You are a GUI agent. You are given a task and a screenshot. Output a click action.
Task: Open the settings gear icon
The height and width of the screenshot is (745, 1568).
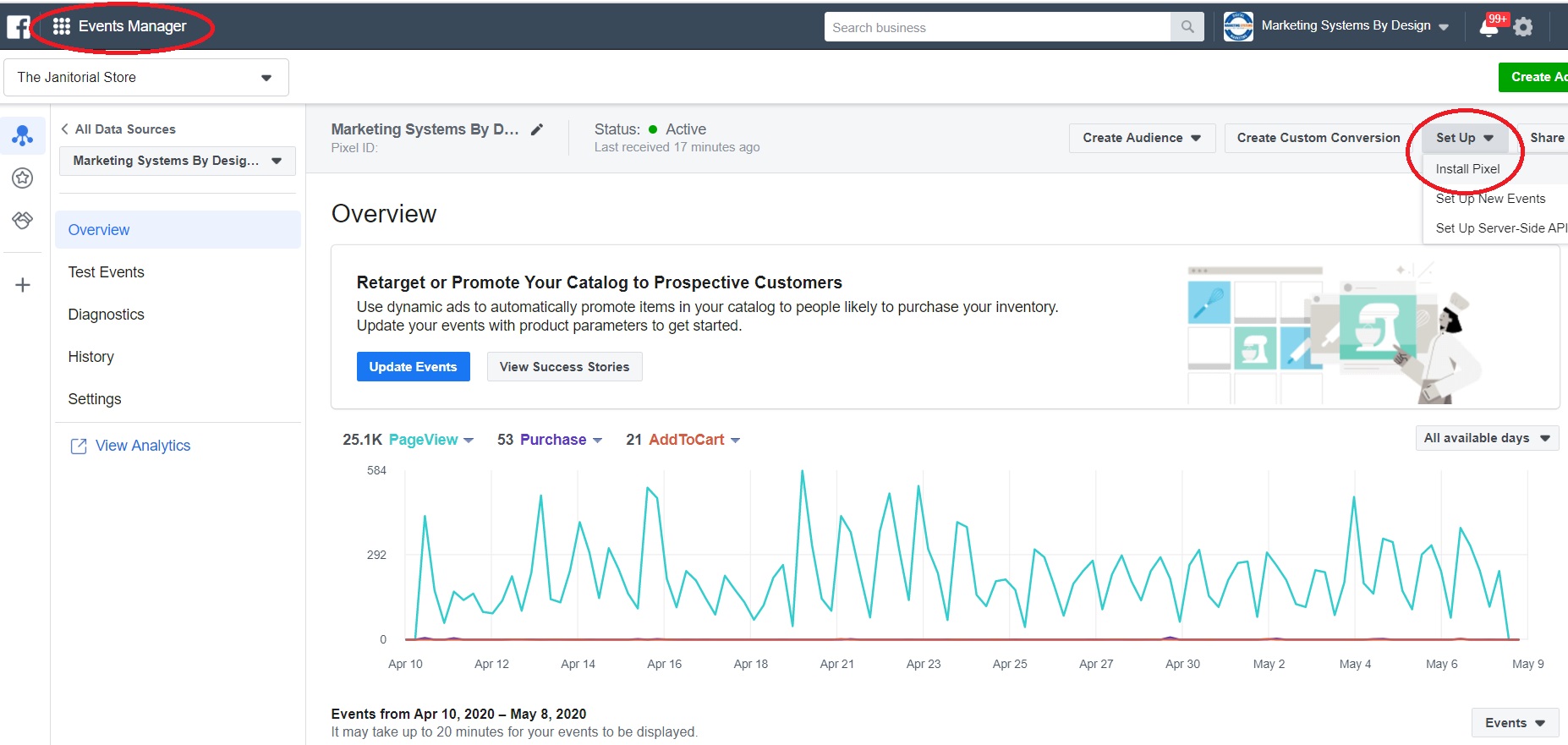click(1523, 27)
